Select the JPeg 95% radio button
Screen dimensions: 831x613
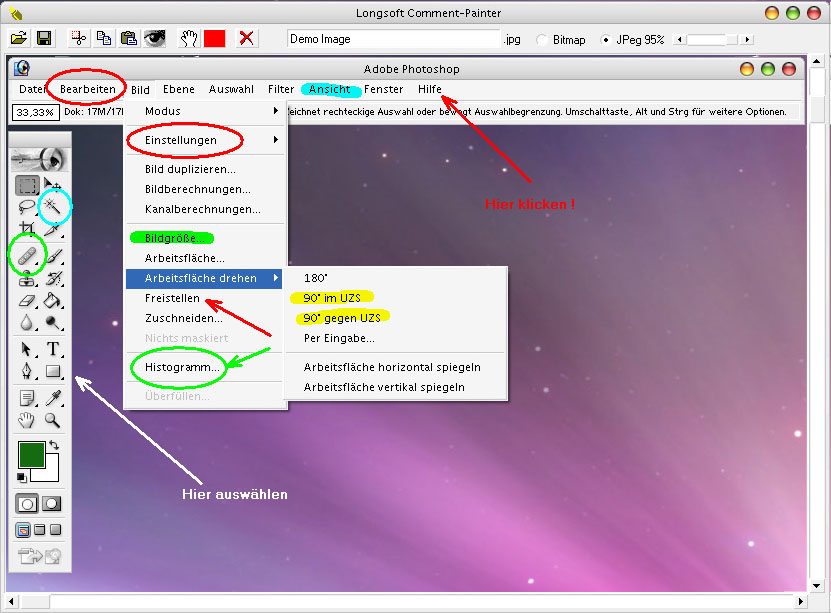(x=605, y=40)
